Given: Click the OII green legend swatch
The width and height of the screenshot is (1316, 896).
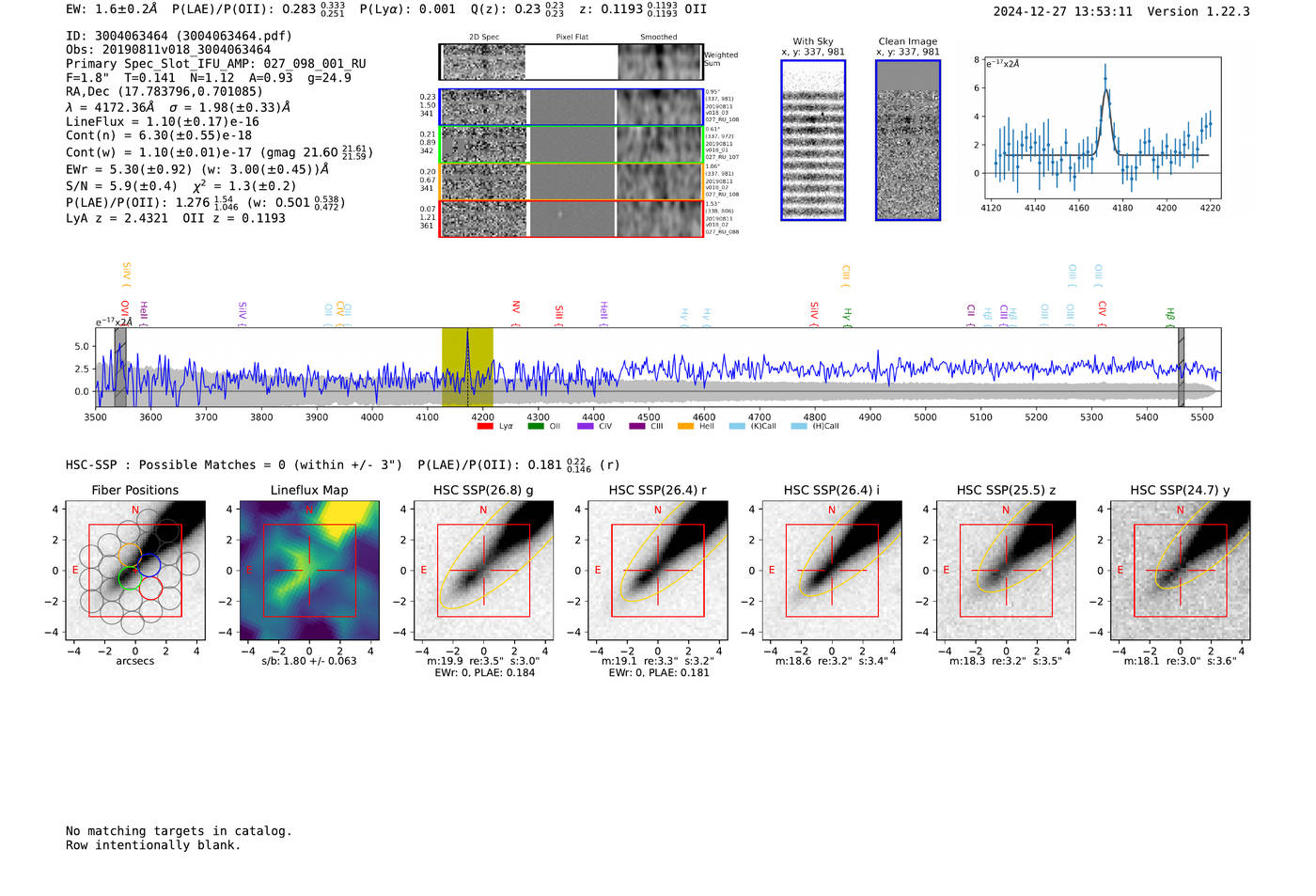Looking at the screenshot, I should [535, 426].
